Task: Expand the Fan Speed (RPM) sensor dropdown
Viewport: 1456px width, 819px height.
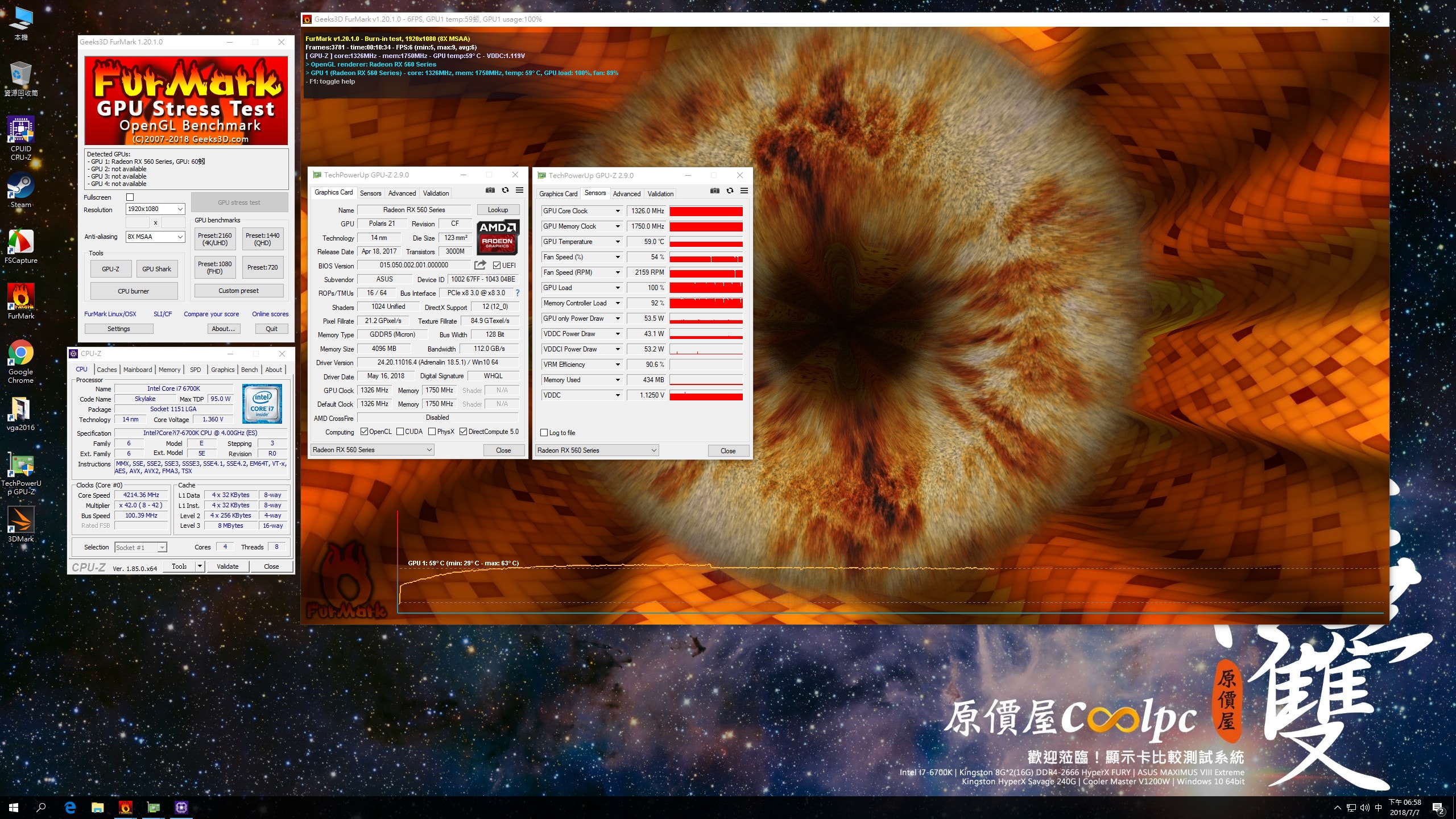Action: (618, 272)
